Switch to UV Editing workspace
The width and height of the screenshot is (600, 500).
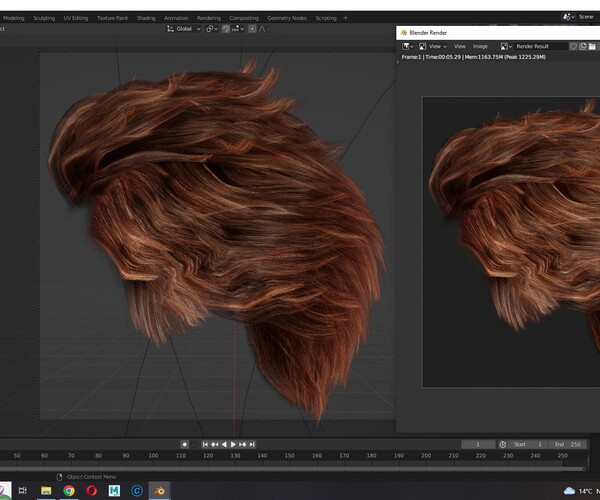(76, 18)
